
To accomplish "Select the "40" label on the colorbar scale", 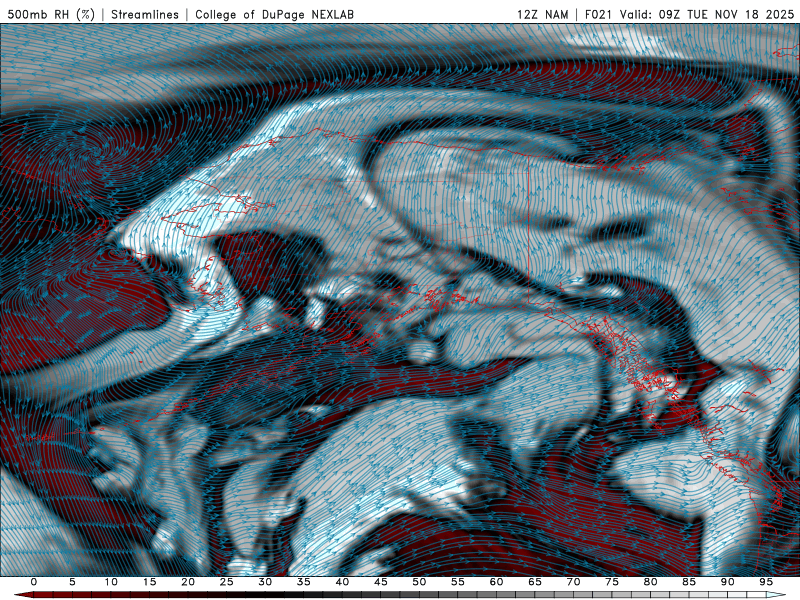I will coord(342,582).
